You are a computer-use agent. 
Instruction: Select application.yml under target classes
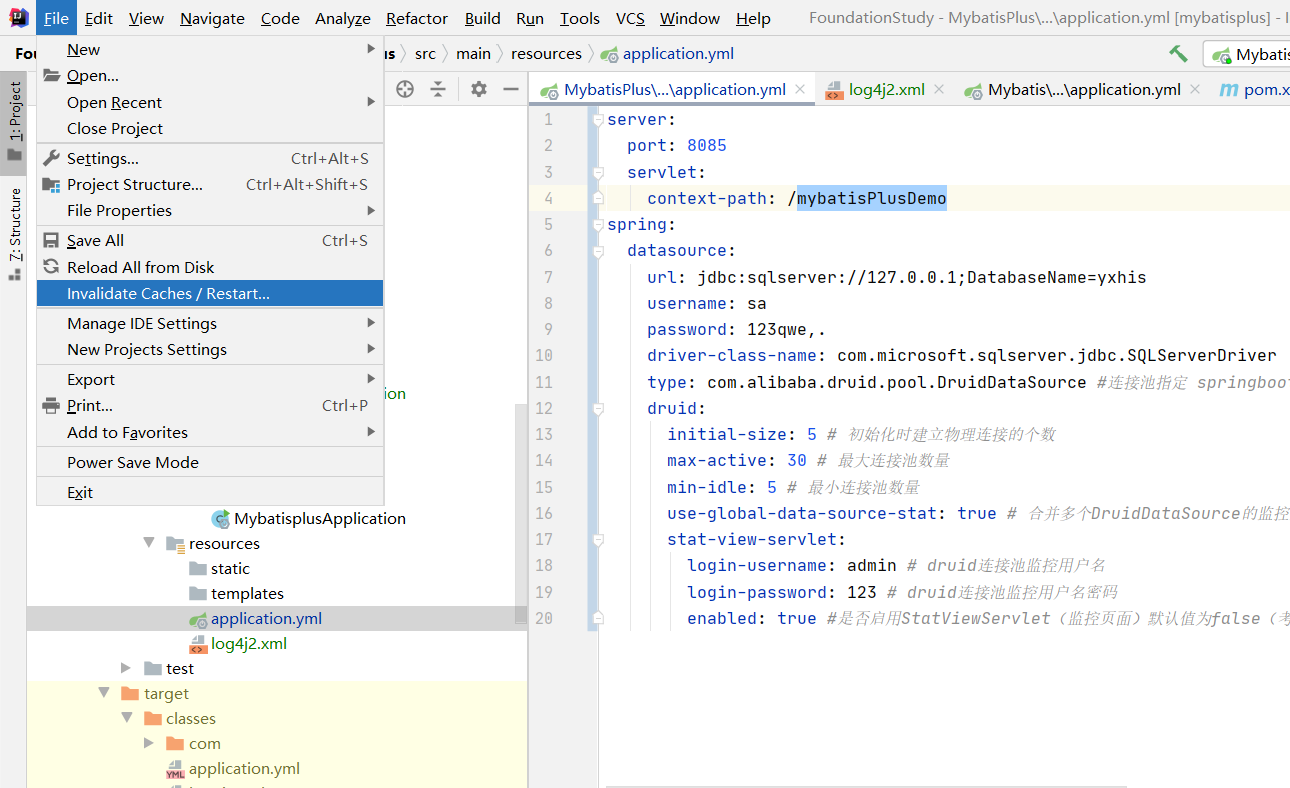point(244,768)
